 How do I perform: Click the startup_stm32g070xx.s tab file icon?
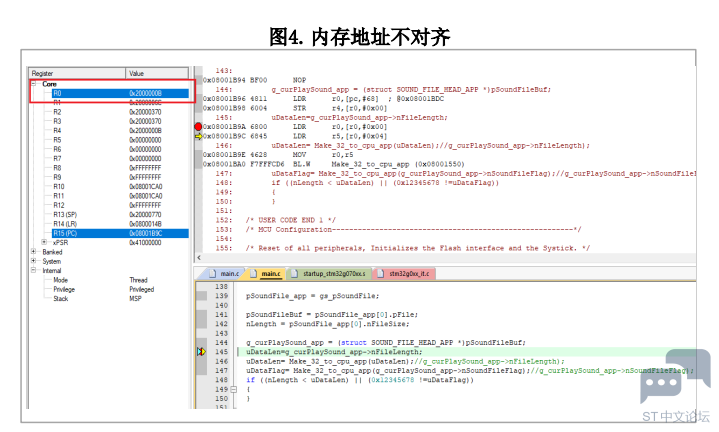(295, 273)
